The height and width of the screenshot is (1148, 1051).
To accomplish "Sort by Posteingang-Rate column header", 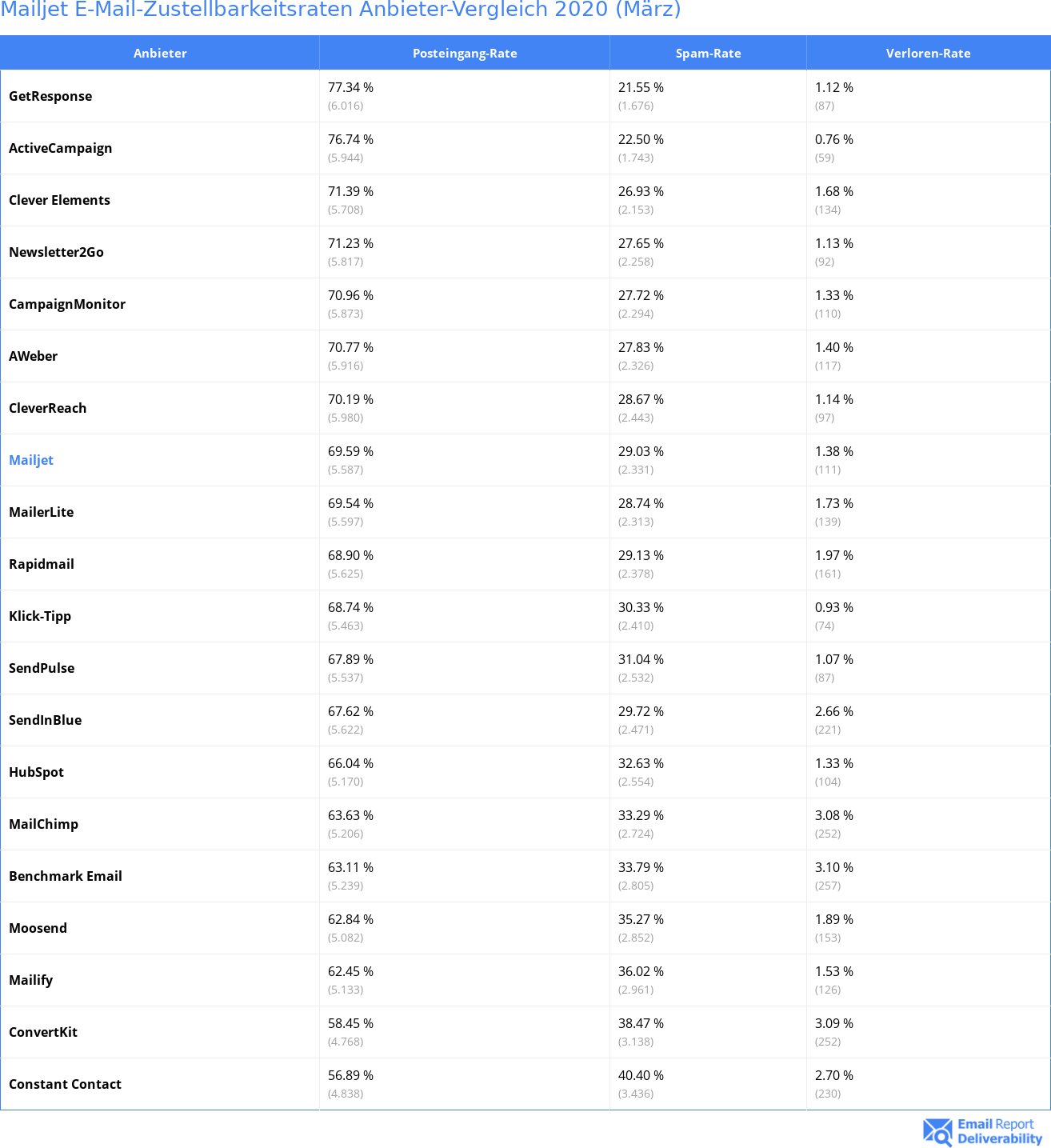I will [x=465, y=53].
